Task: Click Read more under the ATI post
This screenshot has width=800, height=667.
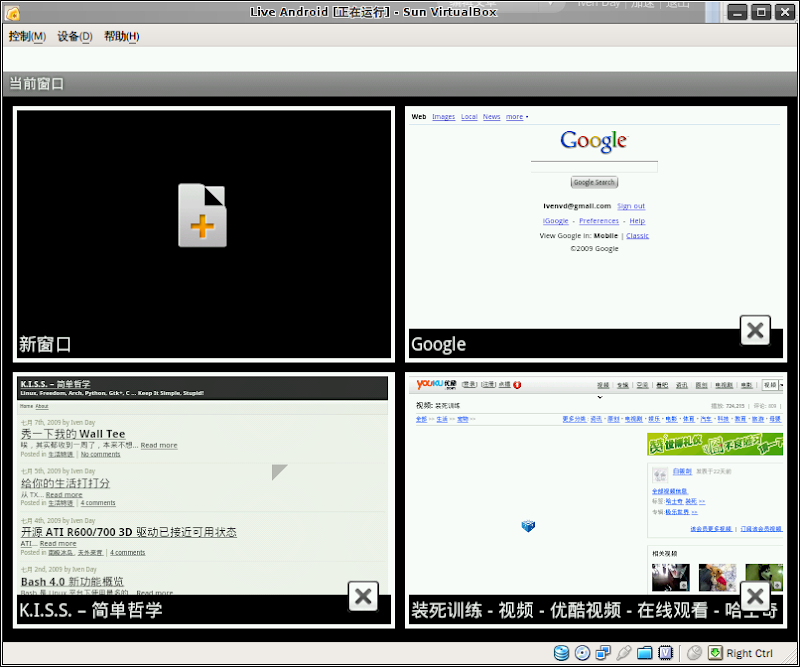Action: click(x=58, y=544)
